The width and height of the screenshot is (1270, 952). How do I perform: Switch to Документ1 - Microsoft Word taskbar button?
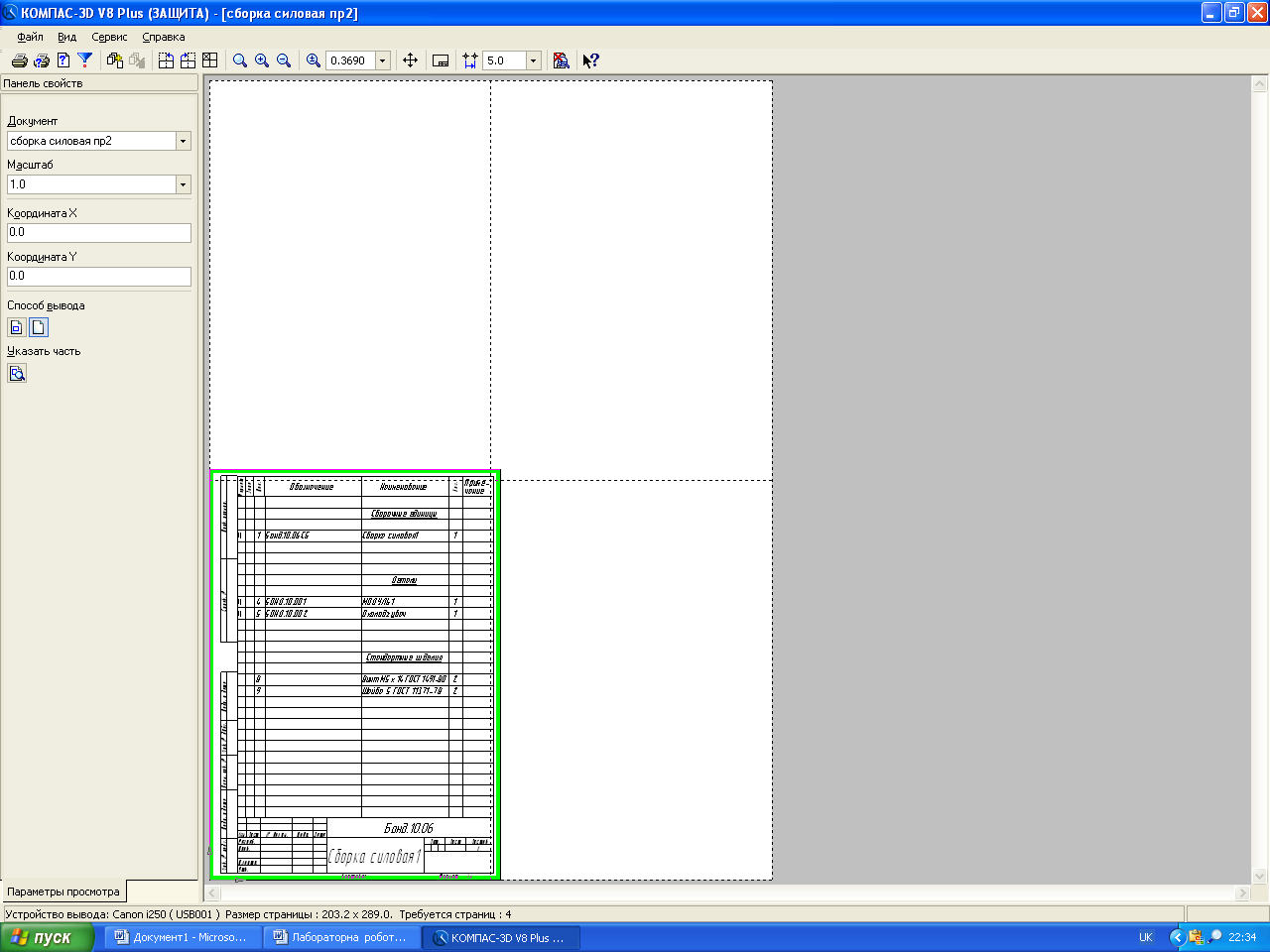pyautogui.click(x=184, y=937)
